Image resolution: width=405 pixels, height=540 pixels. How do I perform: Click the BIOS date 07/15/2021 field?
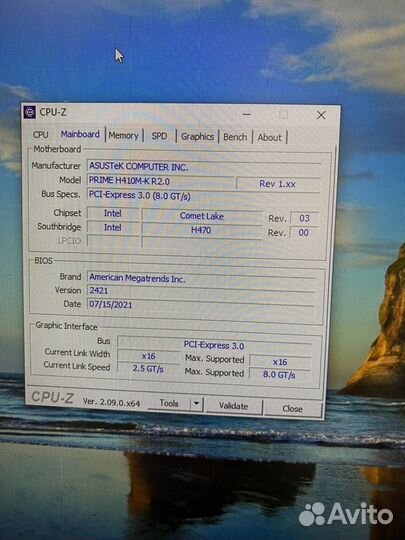200,304
